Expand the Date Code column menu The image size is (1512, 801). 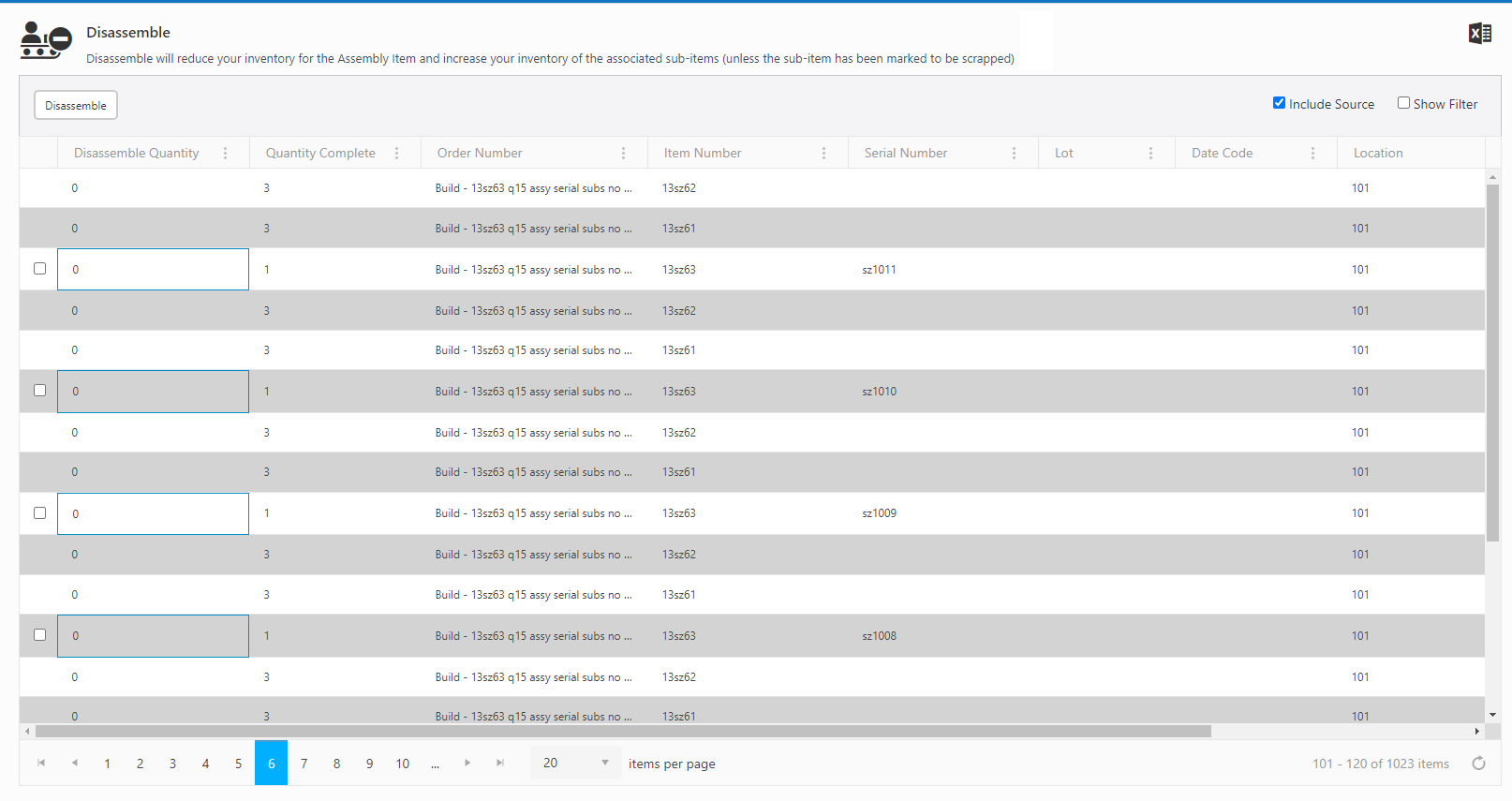1312,153
